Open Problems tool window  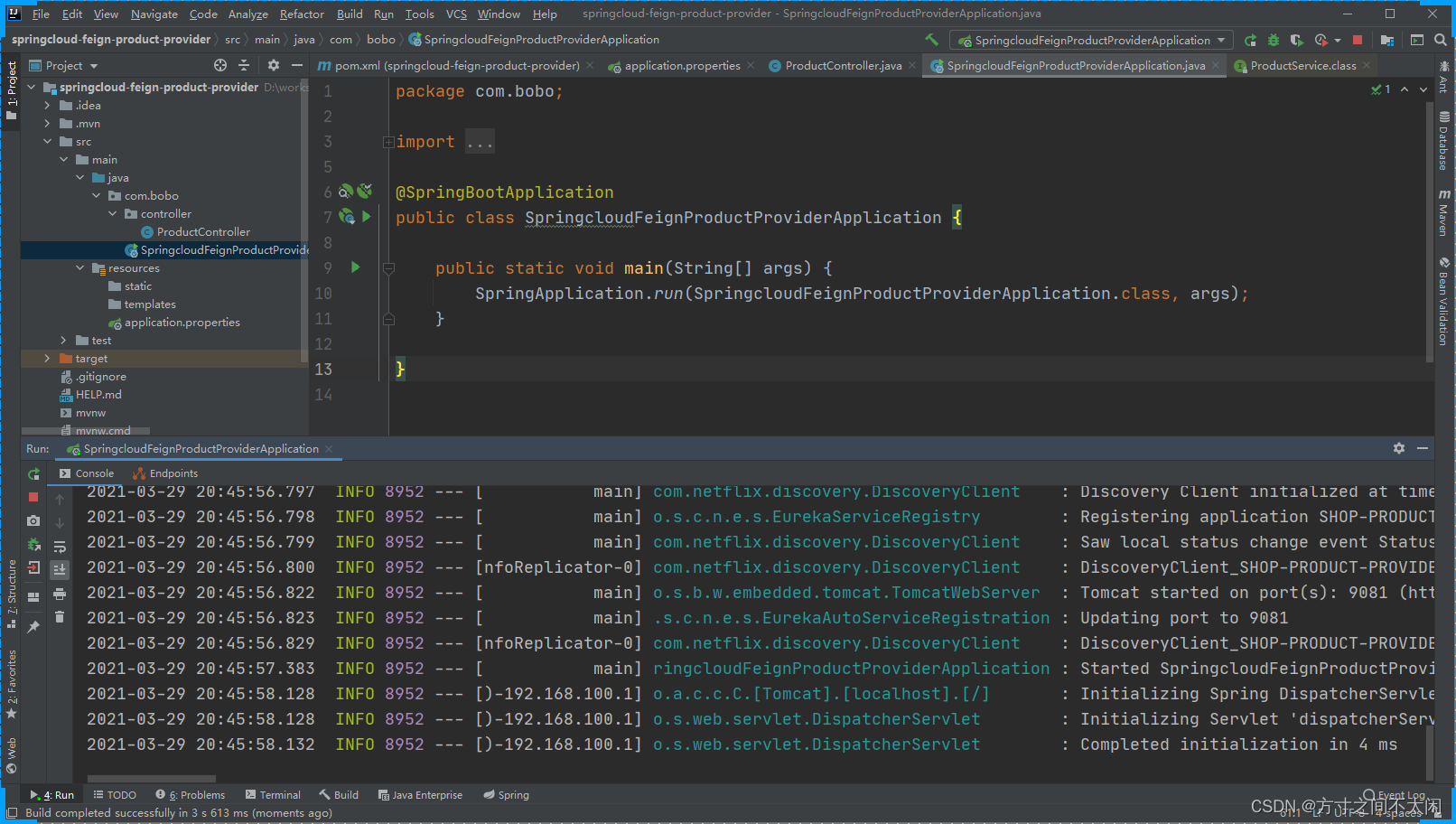[x=190, y=795]
